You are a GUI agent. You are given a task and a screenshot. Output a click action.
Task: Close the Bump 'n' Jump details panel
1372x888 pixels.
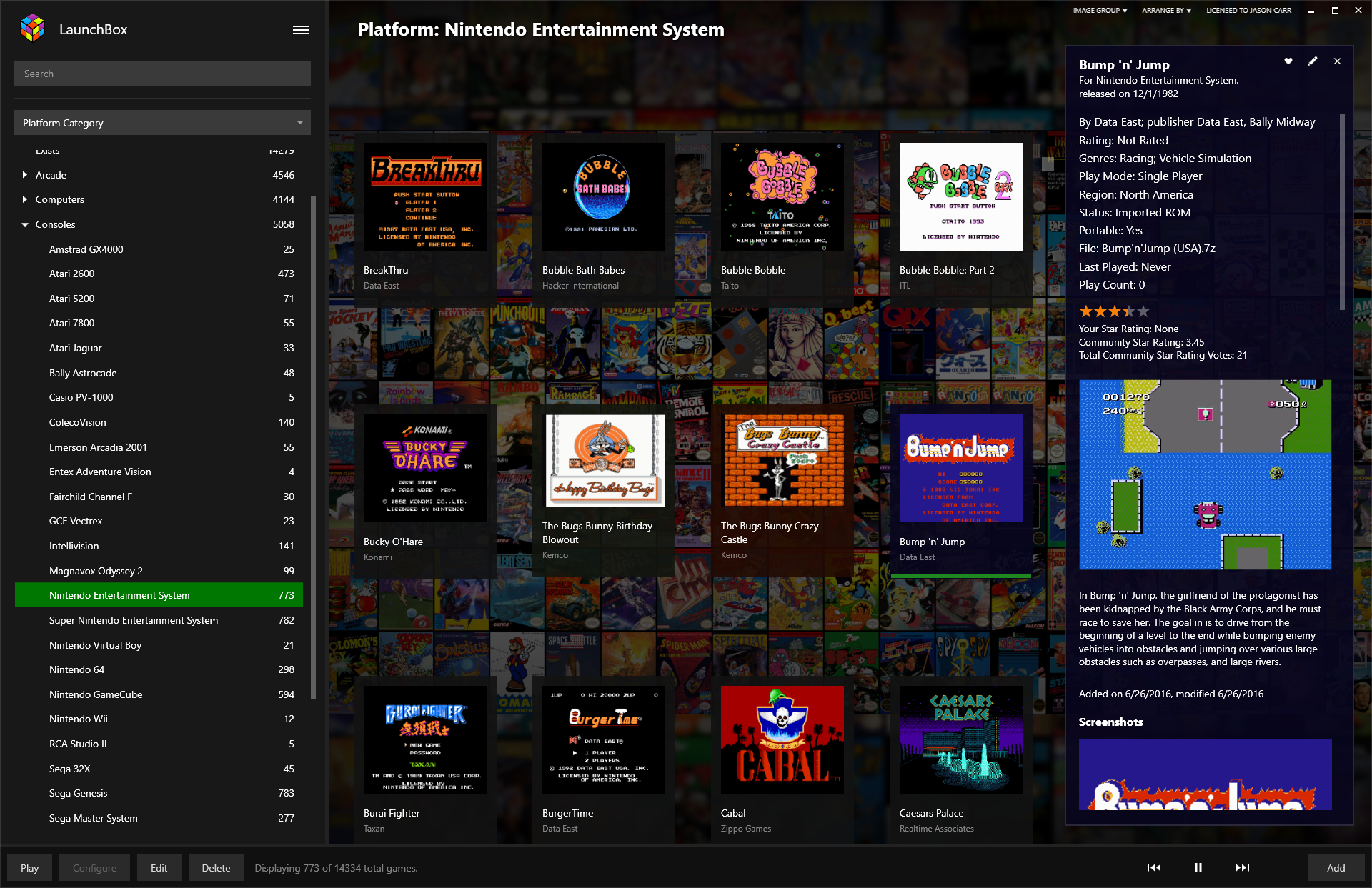point(1337,61)
